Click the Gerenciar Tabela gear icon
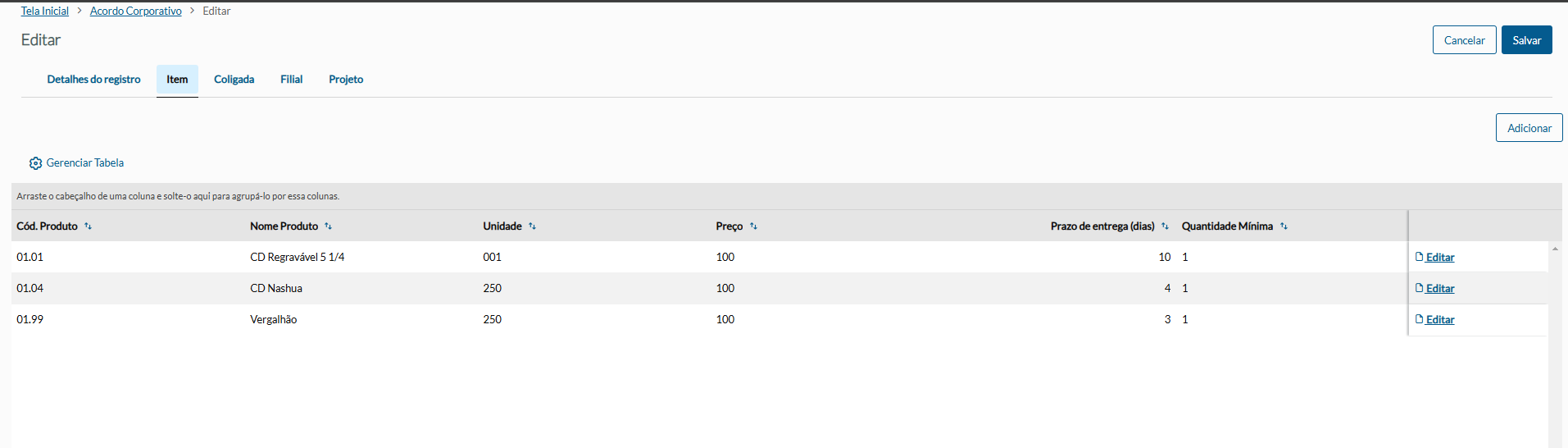Viewport: 1568px width, 448px height. click(x=35, y=163)
